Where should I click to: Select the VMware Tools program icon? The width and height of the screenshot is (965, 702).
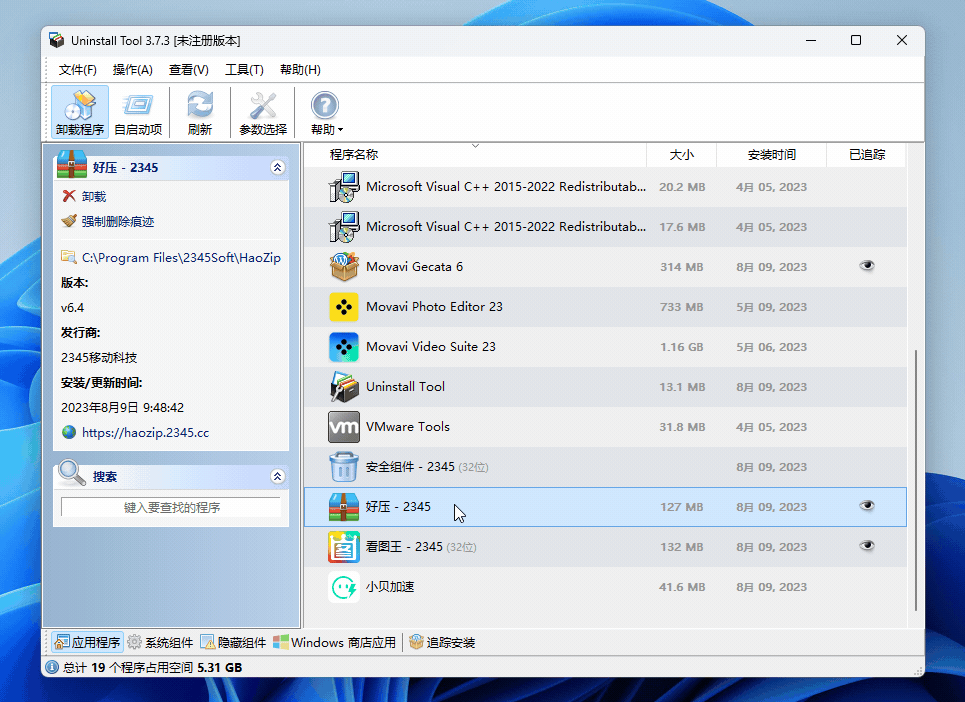343,426
